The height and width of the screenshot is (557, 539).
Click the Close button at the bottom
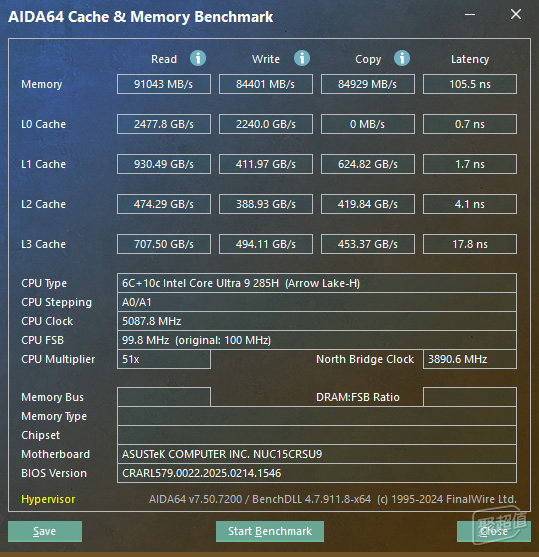494,531
